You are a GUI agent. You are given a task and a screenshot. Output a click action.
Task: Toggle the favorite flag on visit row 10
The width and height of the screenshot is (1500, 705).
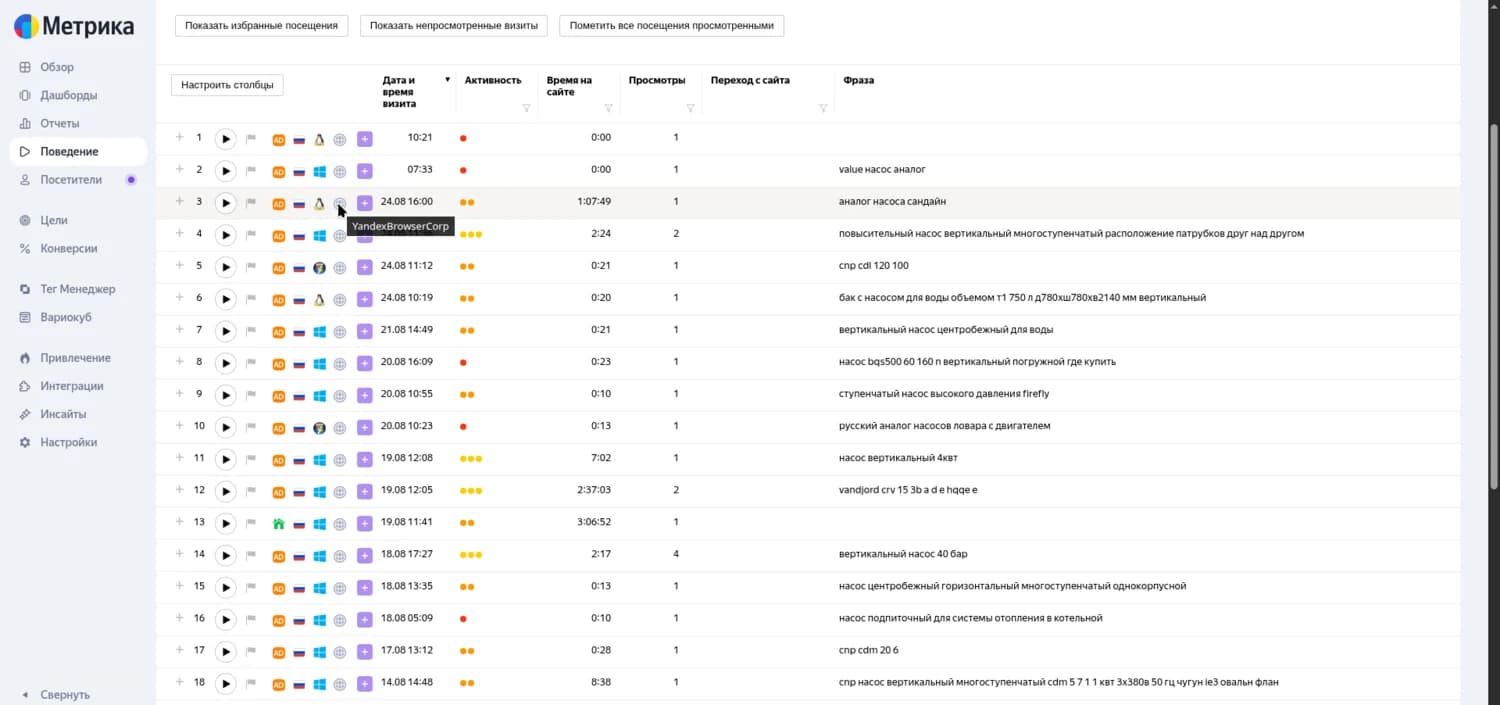[x=251, y=427]
